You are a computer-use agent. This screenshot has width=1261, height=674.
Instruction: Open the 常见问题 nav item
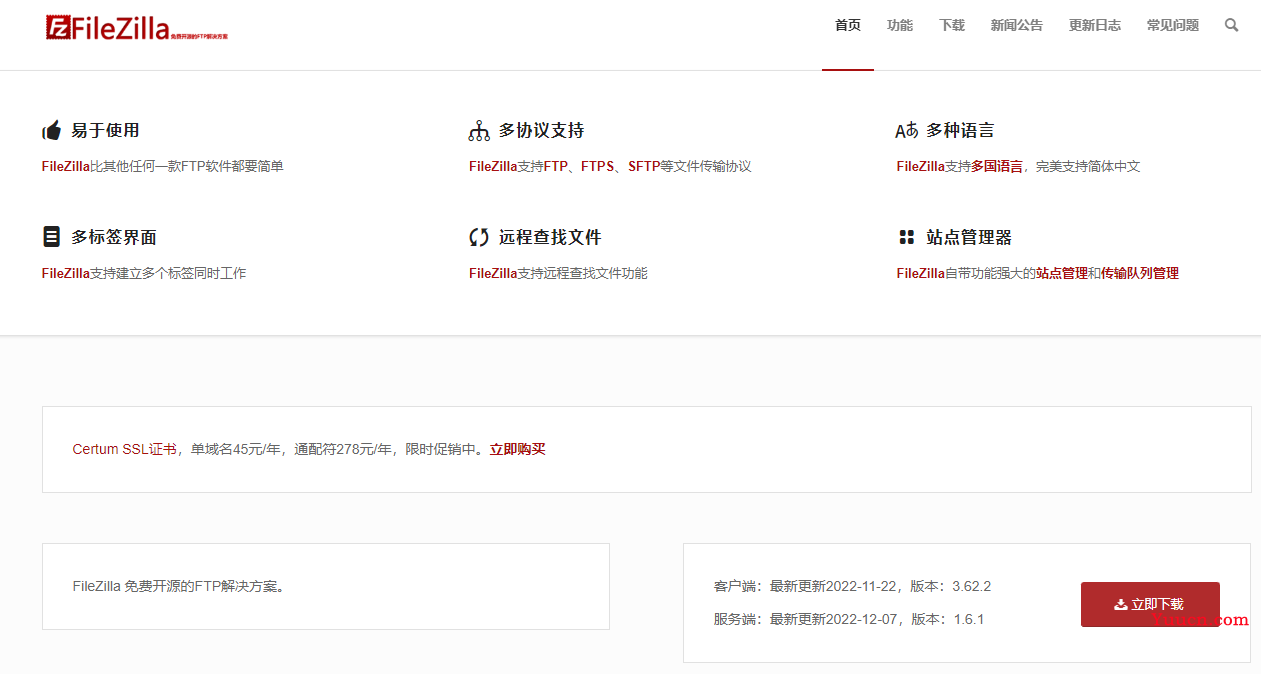coord(1173,25)
